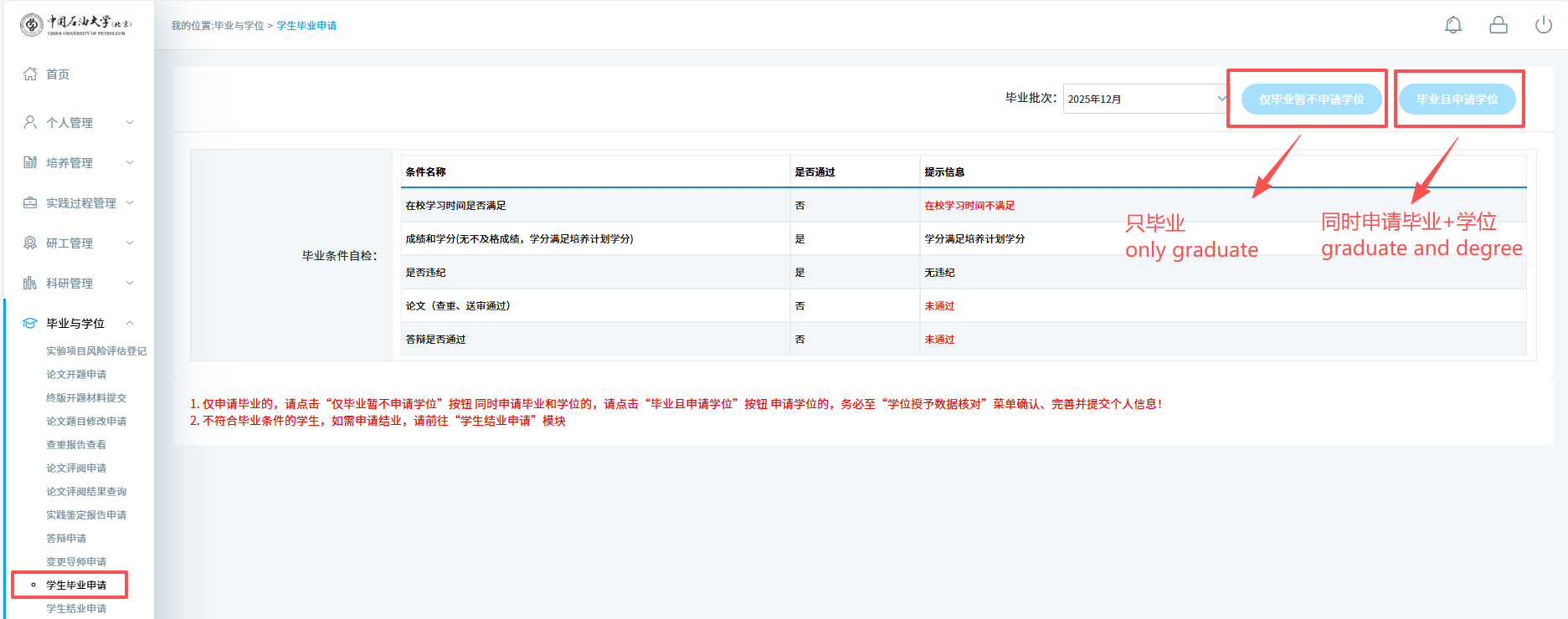The width and height of the screenshot is (1568, 619).
Task: Open the 毕业批次 dropdown showing 2025年12月
Action: pos(1145,99)
